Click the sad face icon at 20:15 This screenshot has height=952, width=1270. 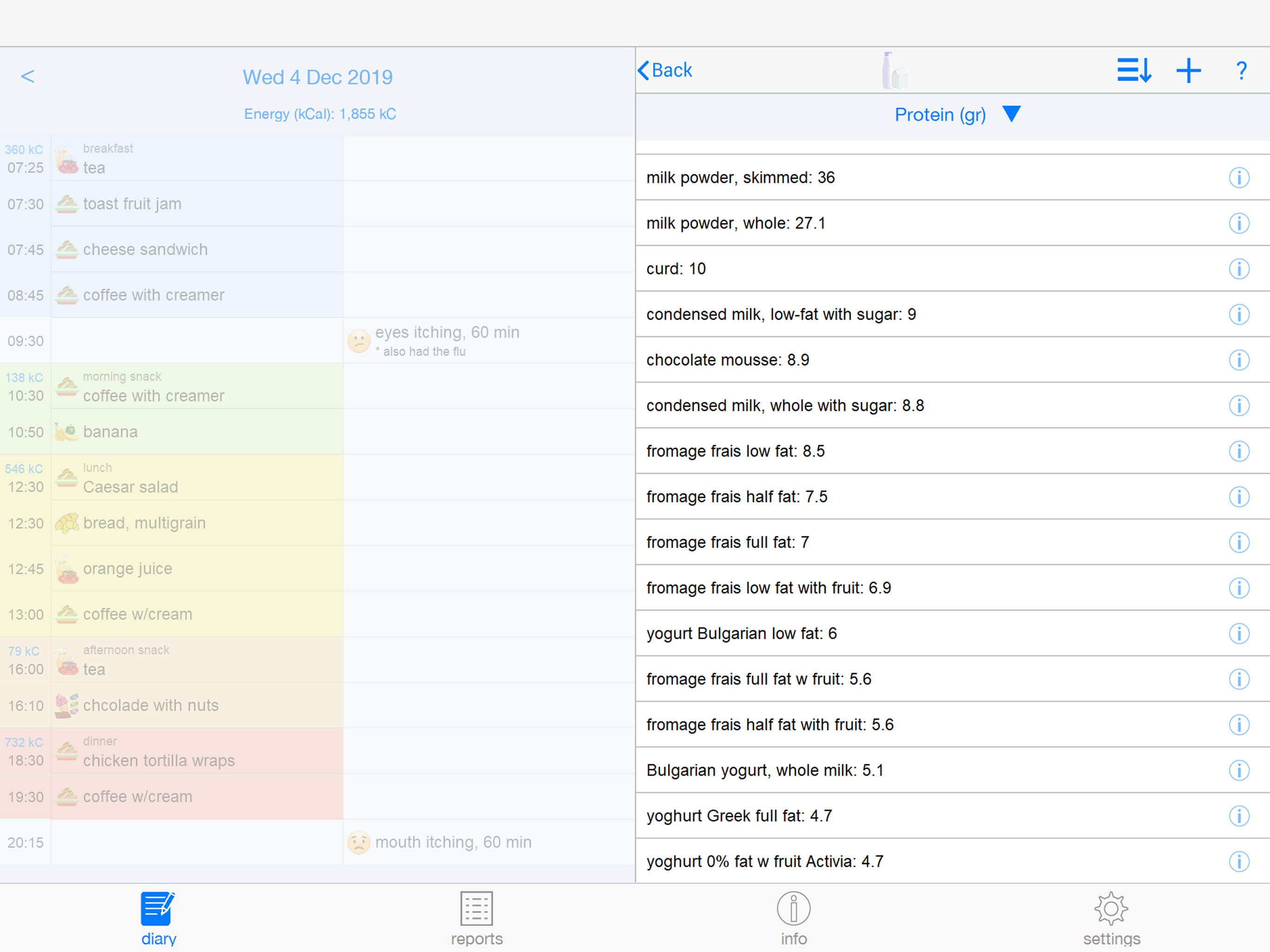[359, 842]
